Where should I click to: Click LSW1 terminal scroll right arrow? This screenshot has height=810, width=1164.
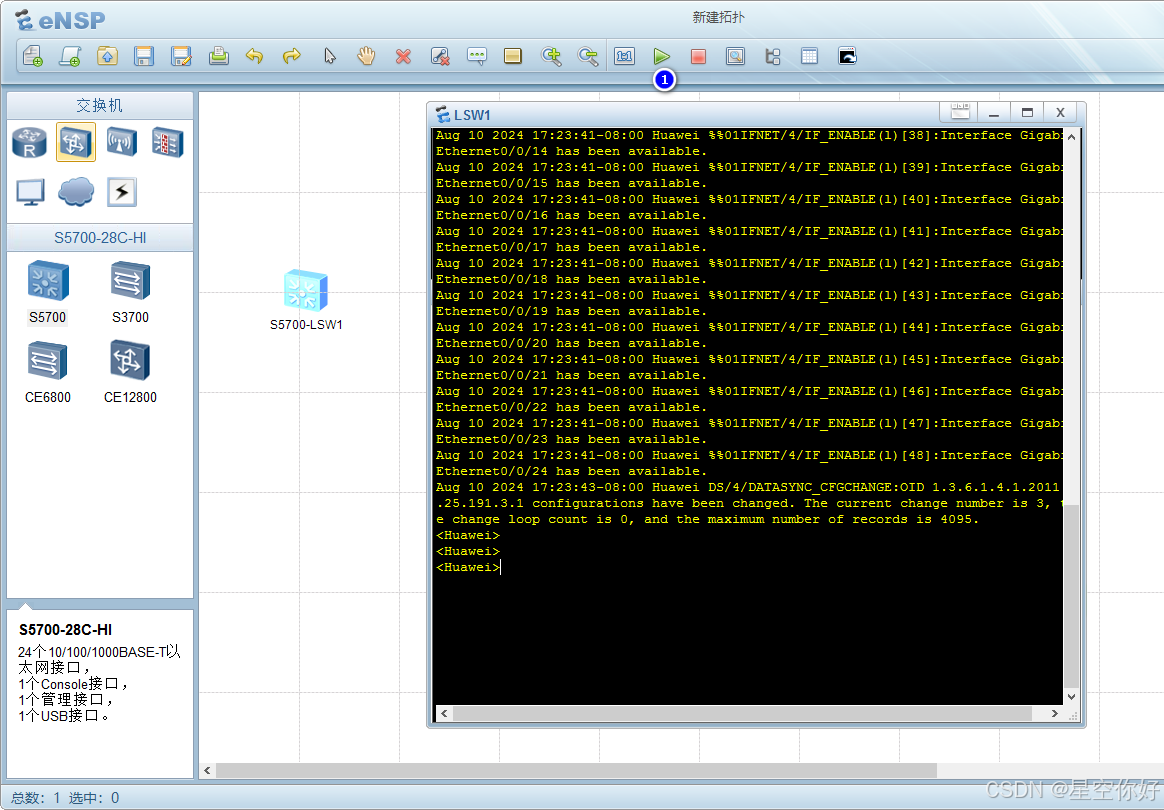pos(1055,713)
